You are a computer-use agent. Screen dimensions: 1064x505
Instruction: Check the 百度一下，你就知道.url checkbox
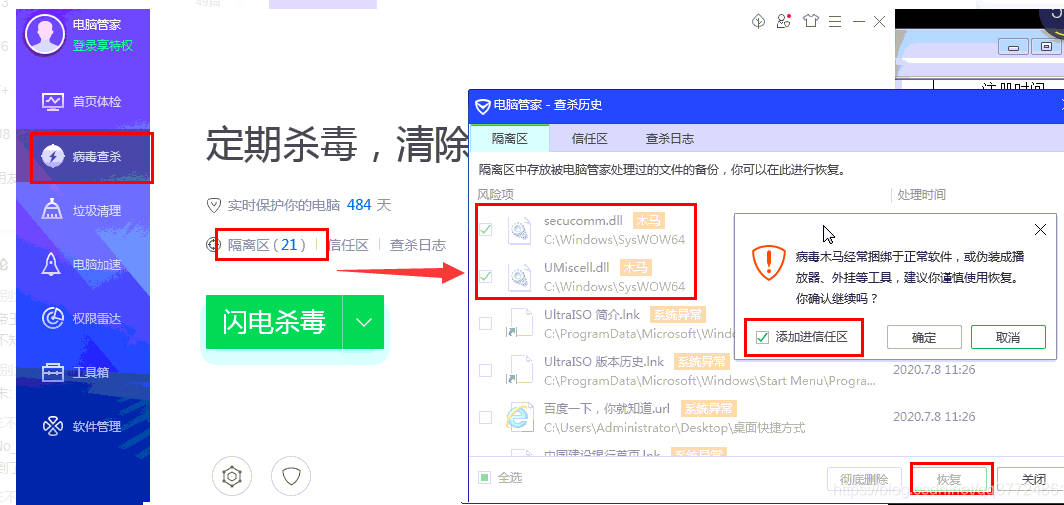pos(486,417)
